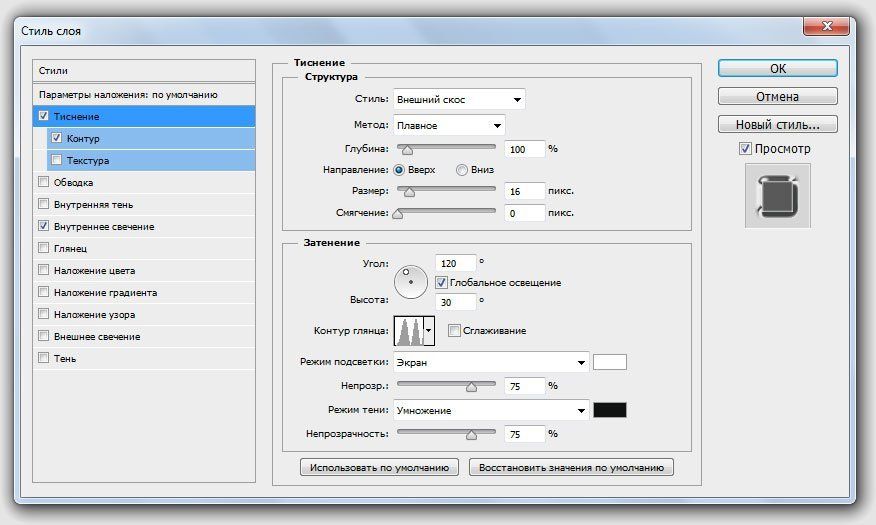This screenshot has height=525, width=876.
Task: Open the Метод dropdown (Плавное)
Action: pyautogui.click(x=449, y=125)
